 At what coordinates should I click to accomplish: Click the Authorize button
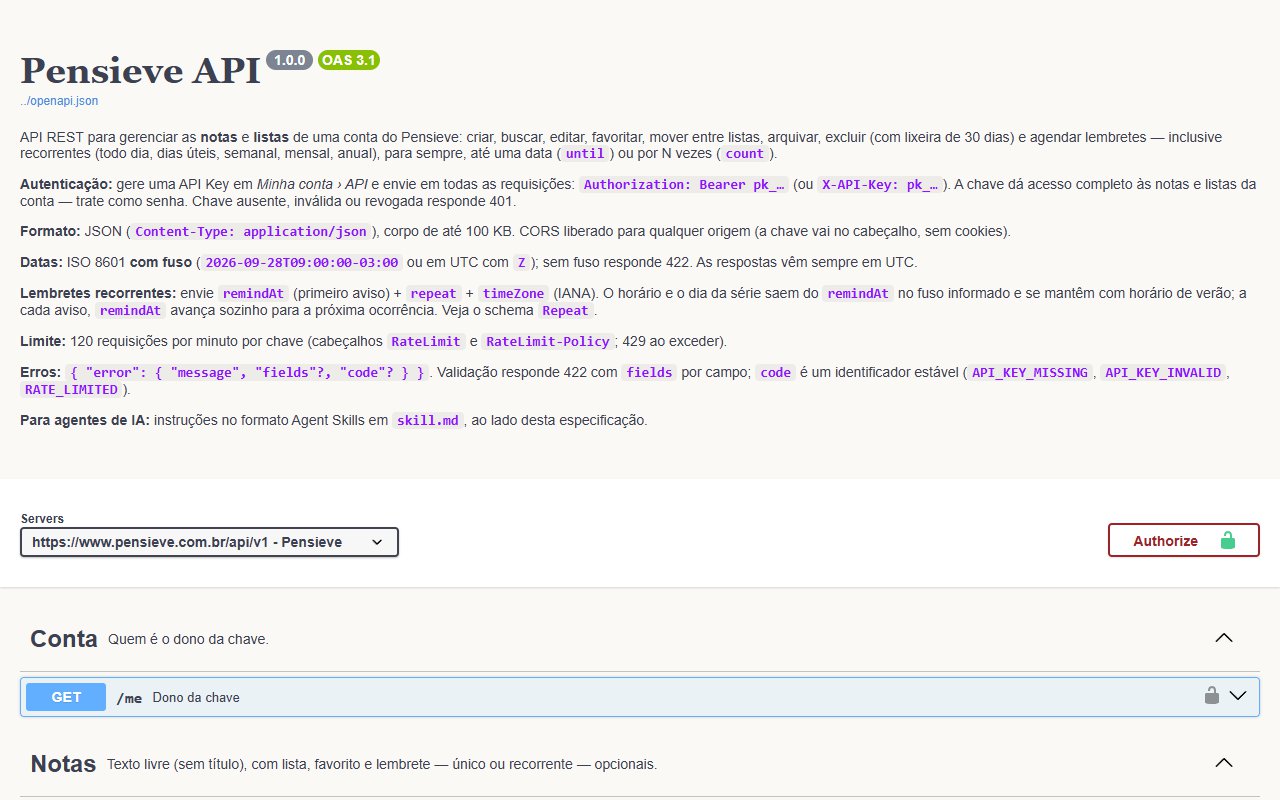pos(1183,540)
